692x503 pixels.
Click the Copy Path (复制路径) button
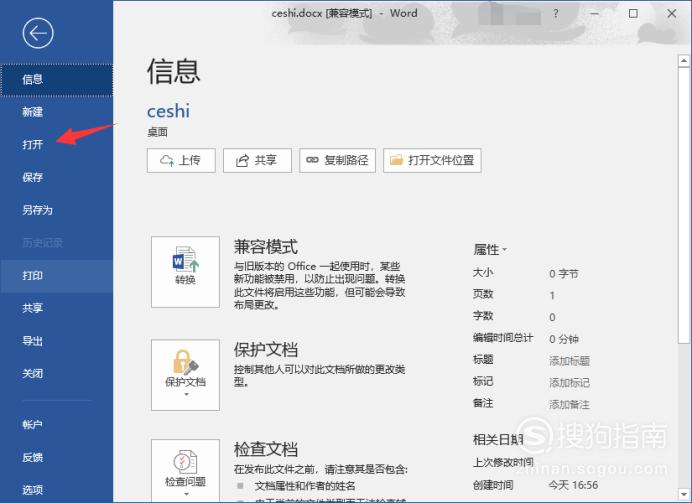[338, 160]
